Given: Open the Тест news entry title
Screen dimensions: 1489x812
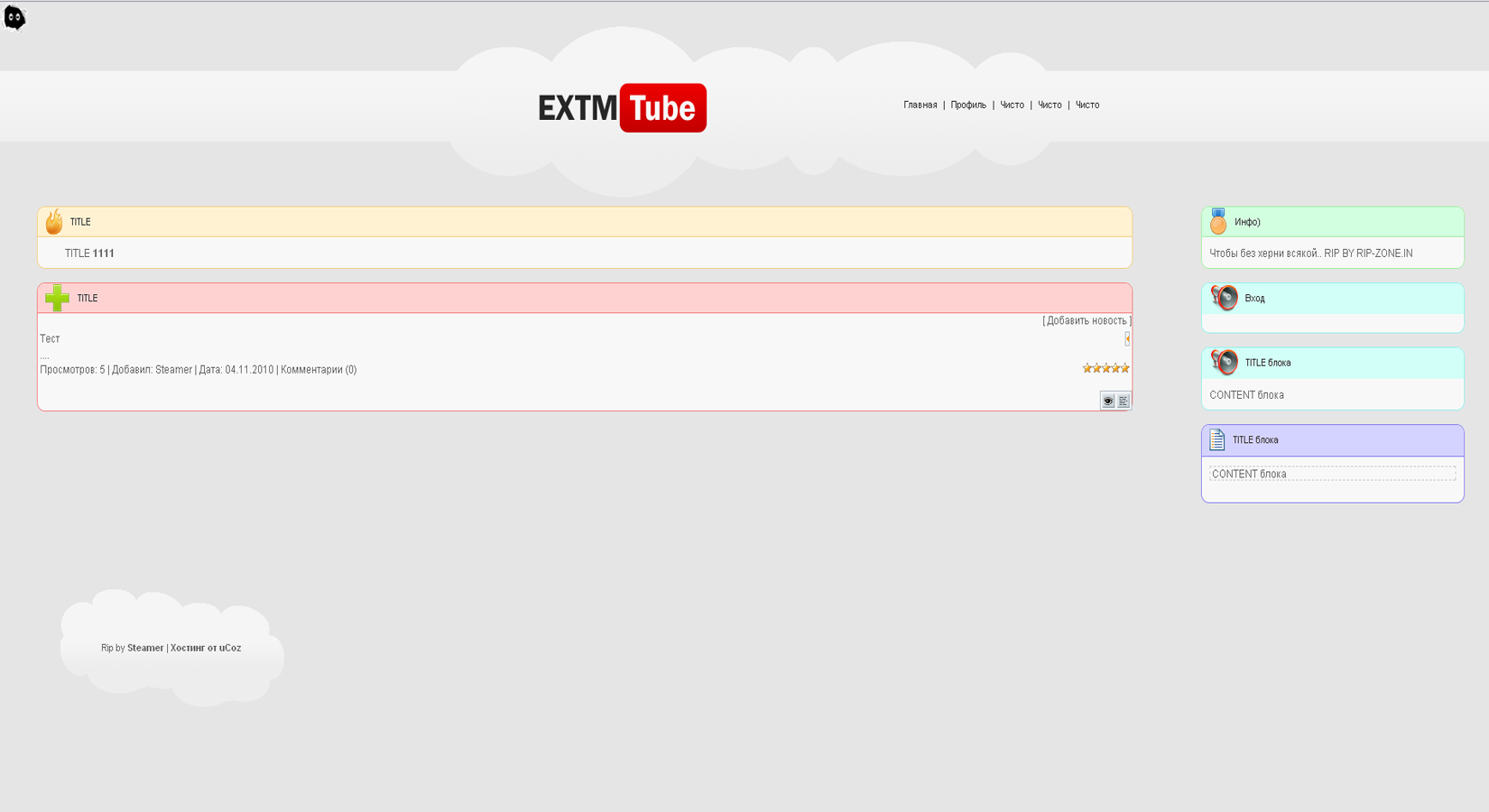Looking at the screenshot, I should (50, 338).
